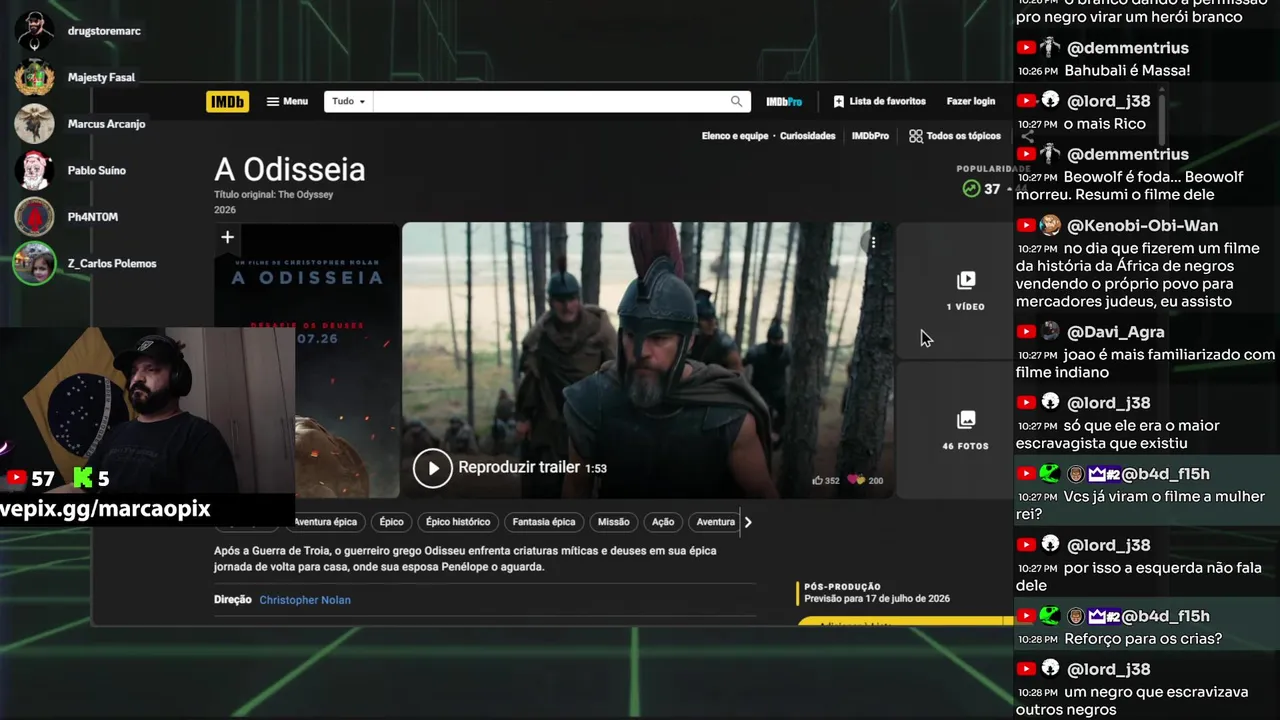Open @Davi_Agra chat username
This screenshot has height=720, width=1280.
[x=1116, y=332]
